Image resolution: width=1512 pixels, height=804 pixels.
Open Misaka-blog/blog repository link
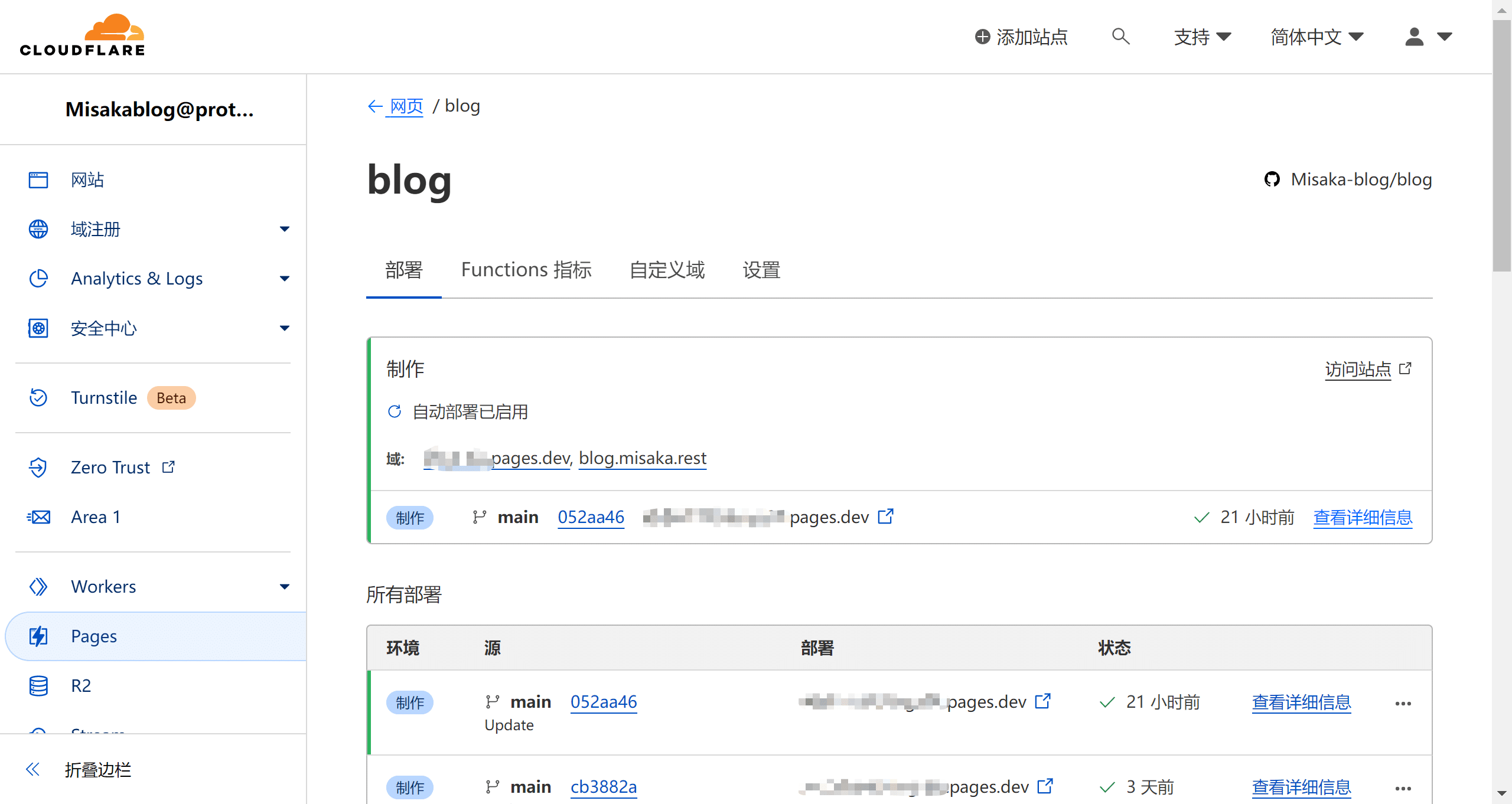coord(1361,179)
